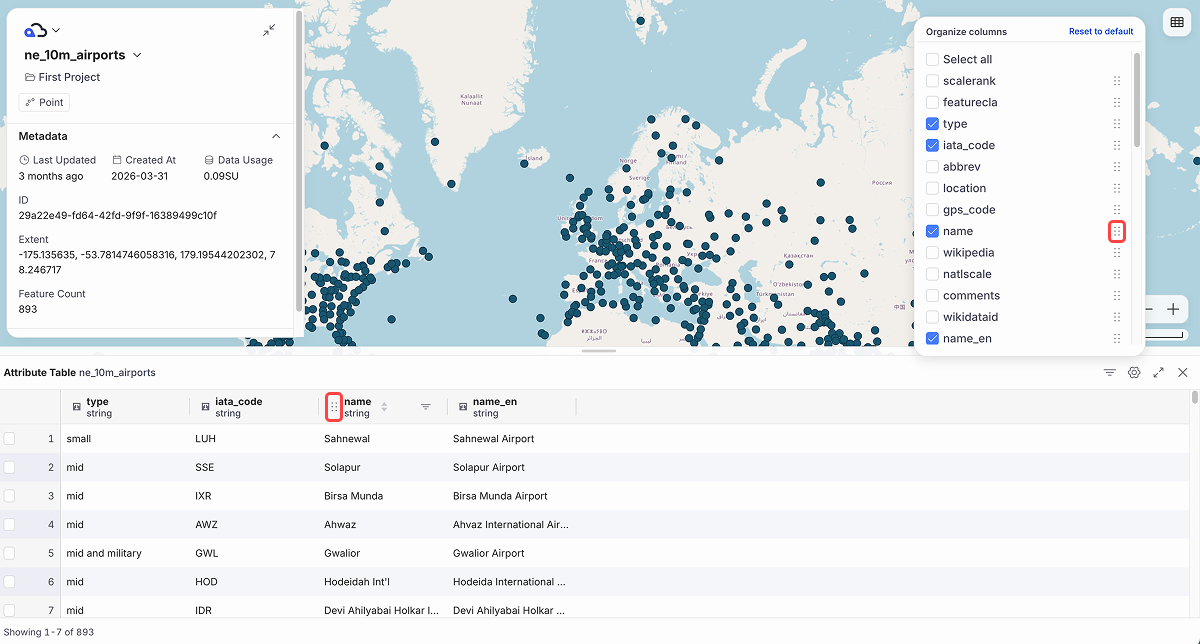Click the drag handle beside the abbrev column
1200x644 pixels.
[x=1117, y=167]
